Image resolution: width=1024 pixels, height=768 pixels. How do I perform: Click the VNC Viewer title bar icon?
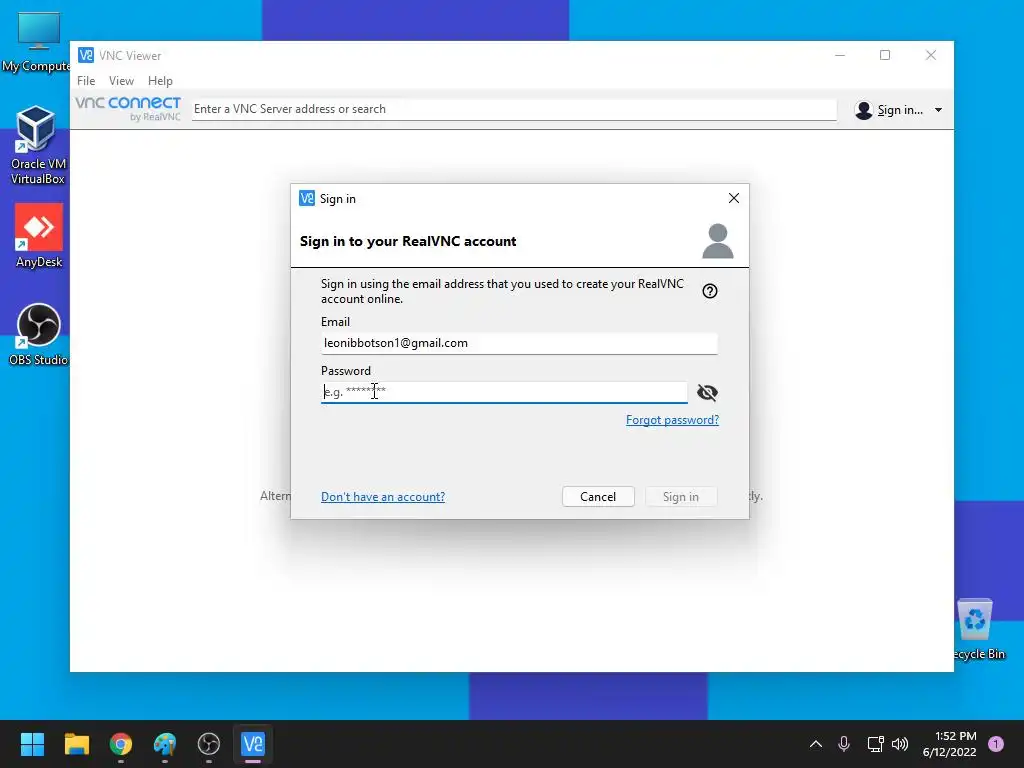pos(86,56)
